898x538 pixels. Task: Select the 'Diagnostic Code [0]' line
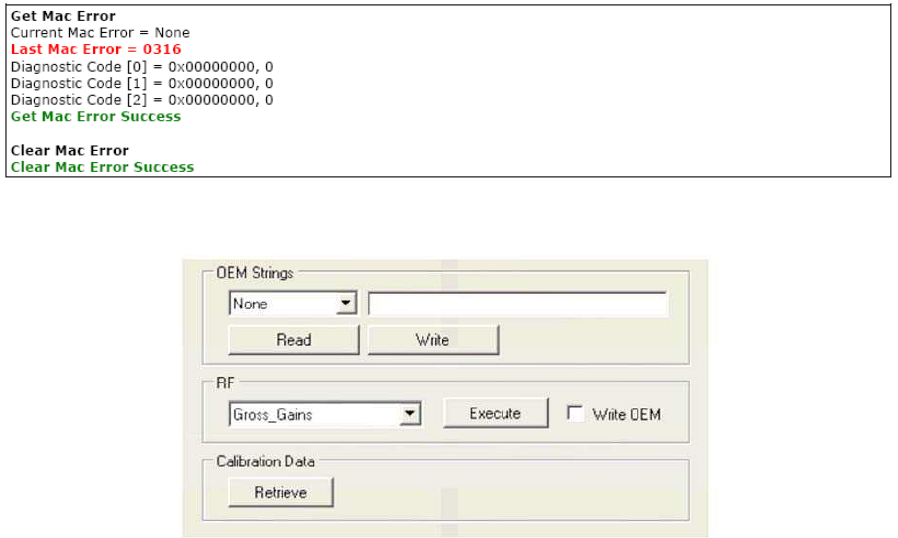pyautogui.click(x=142, y=66)
